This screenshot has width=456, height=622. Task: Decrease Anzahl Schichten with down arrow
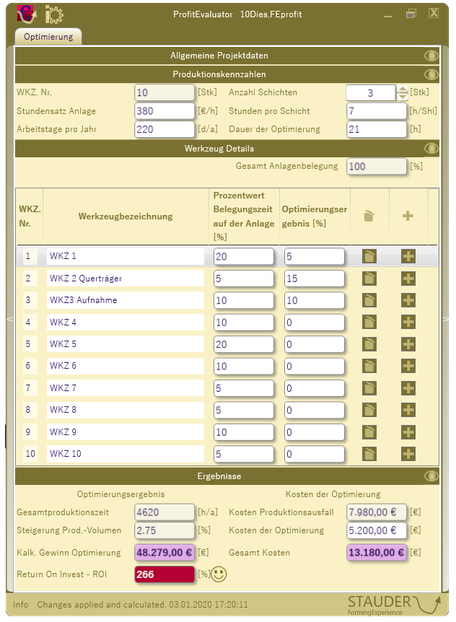point(402,96)
